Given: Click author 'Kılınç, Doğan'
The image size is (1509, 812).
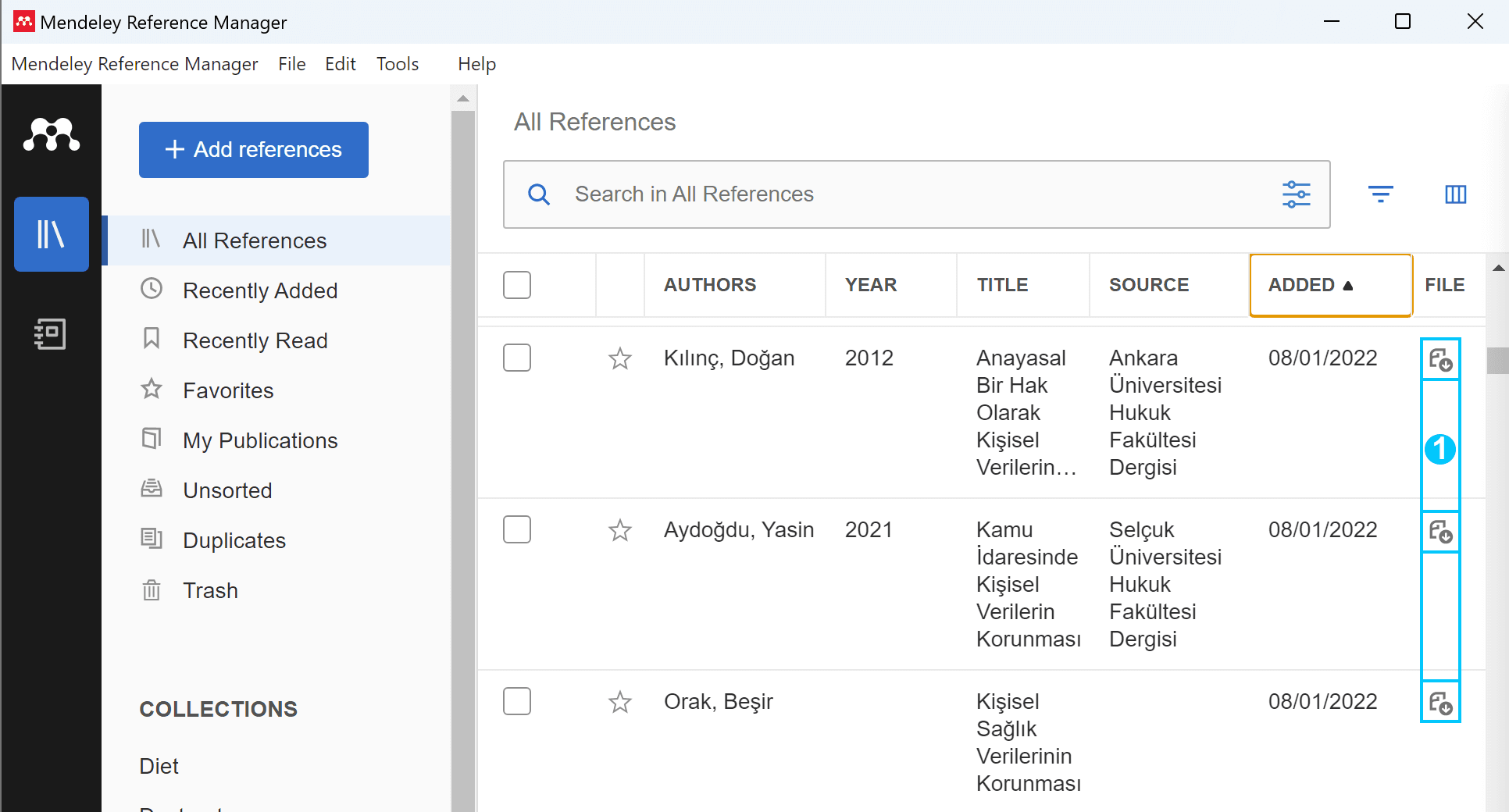Looking at the screenshot, I should click(x=729, y=358).
